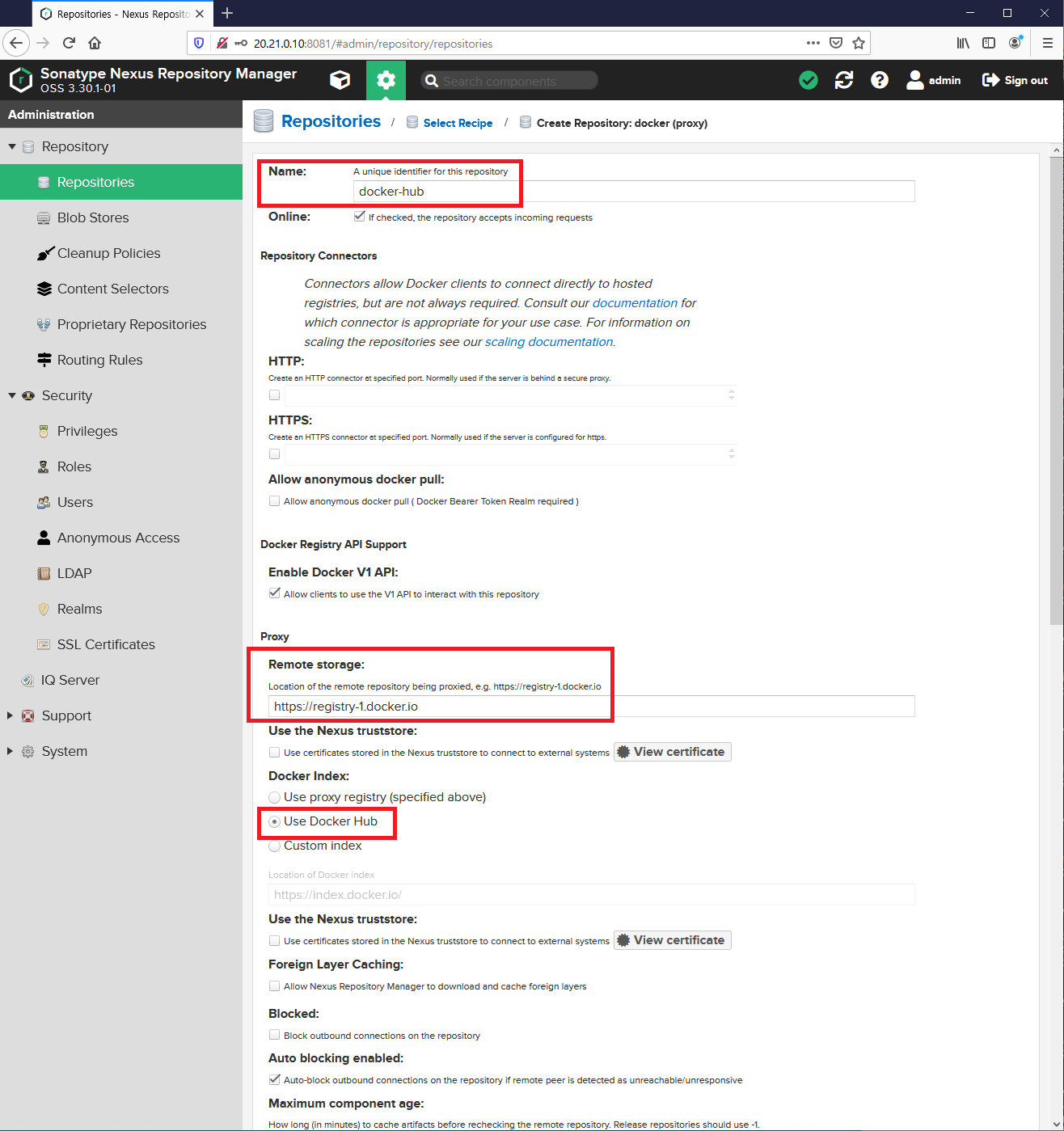This screenshot has width=1064, height=1131.
Task: Check Nexus truststore under Remote storage
Action: click(275, 752)
